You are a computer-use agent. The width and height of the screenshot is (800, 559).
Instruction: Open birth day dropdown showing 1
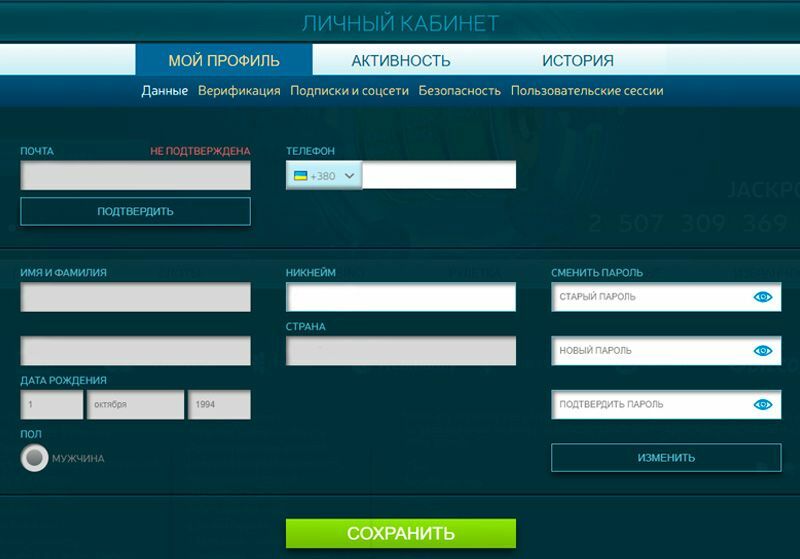tap(52, 404)
